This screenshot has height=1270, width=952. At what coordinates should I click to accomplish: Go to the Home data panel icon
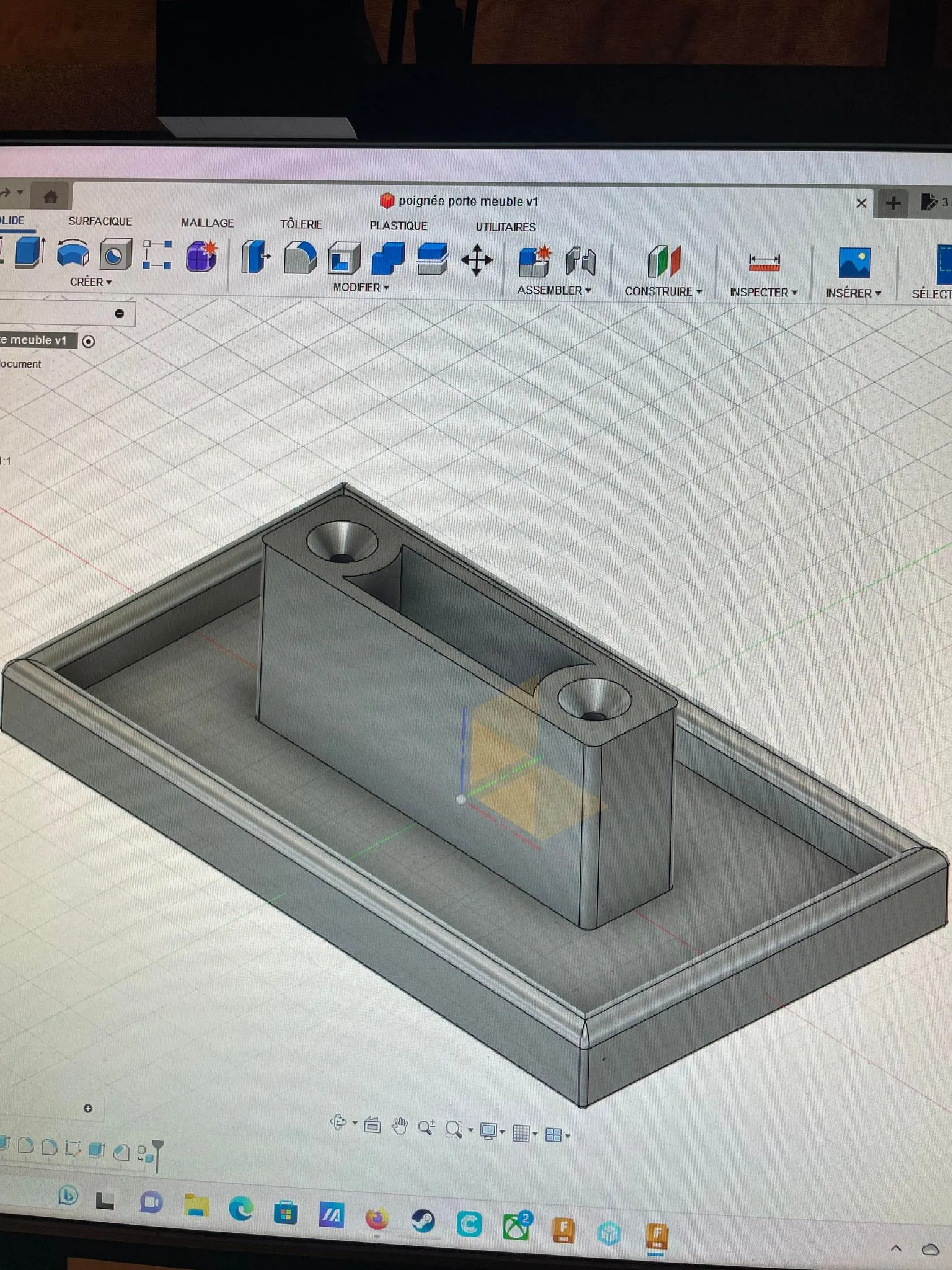[x=51, y=197]
